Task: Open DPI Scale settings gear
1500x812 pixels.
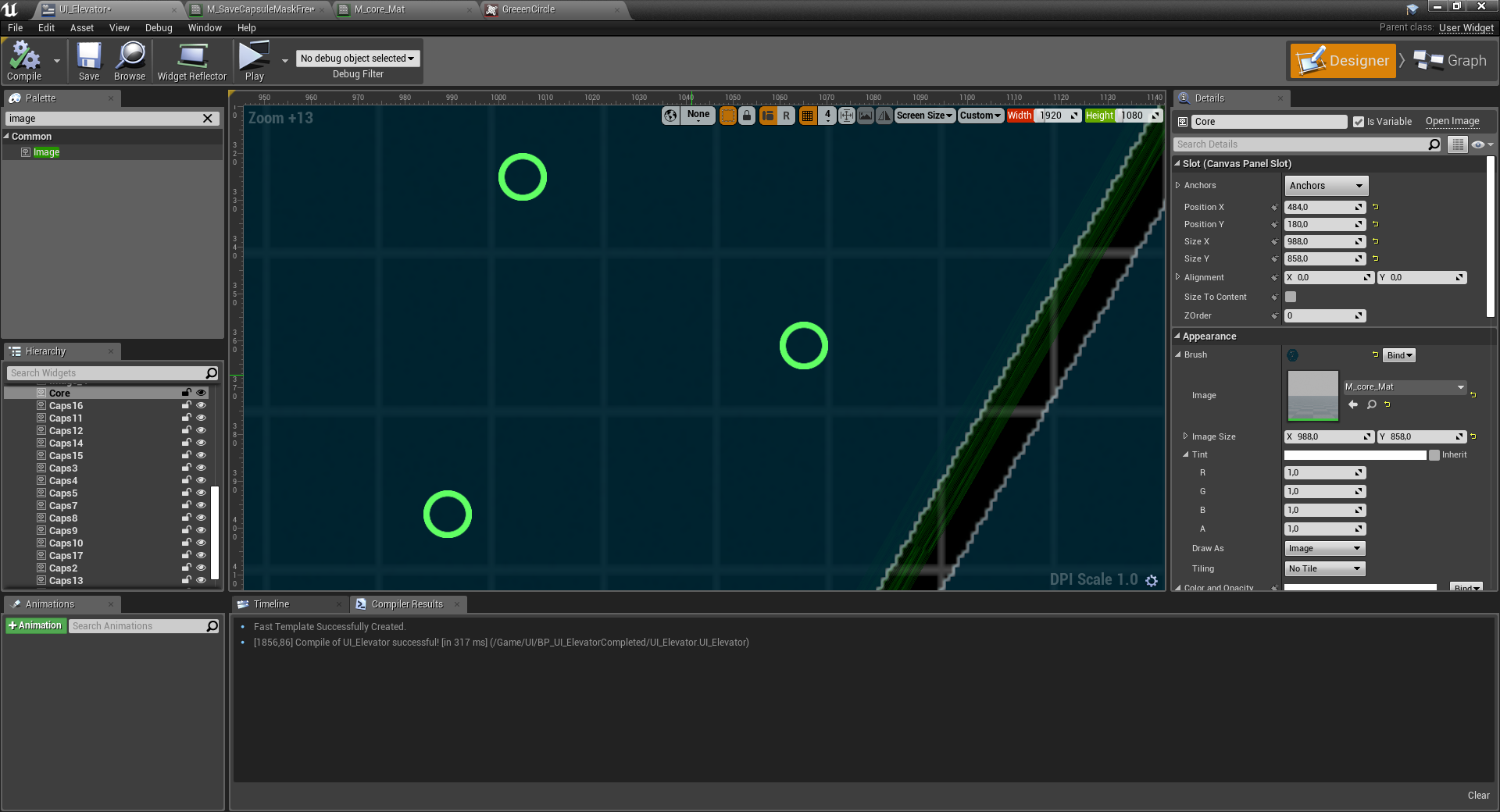Action: [1152, 580]
